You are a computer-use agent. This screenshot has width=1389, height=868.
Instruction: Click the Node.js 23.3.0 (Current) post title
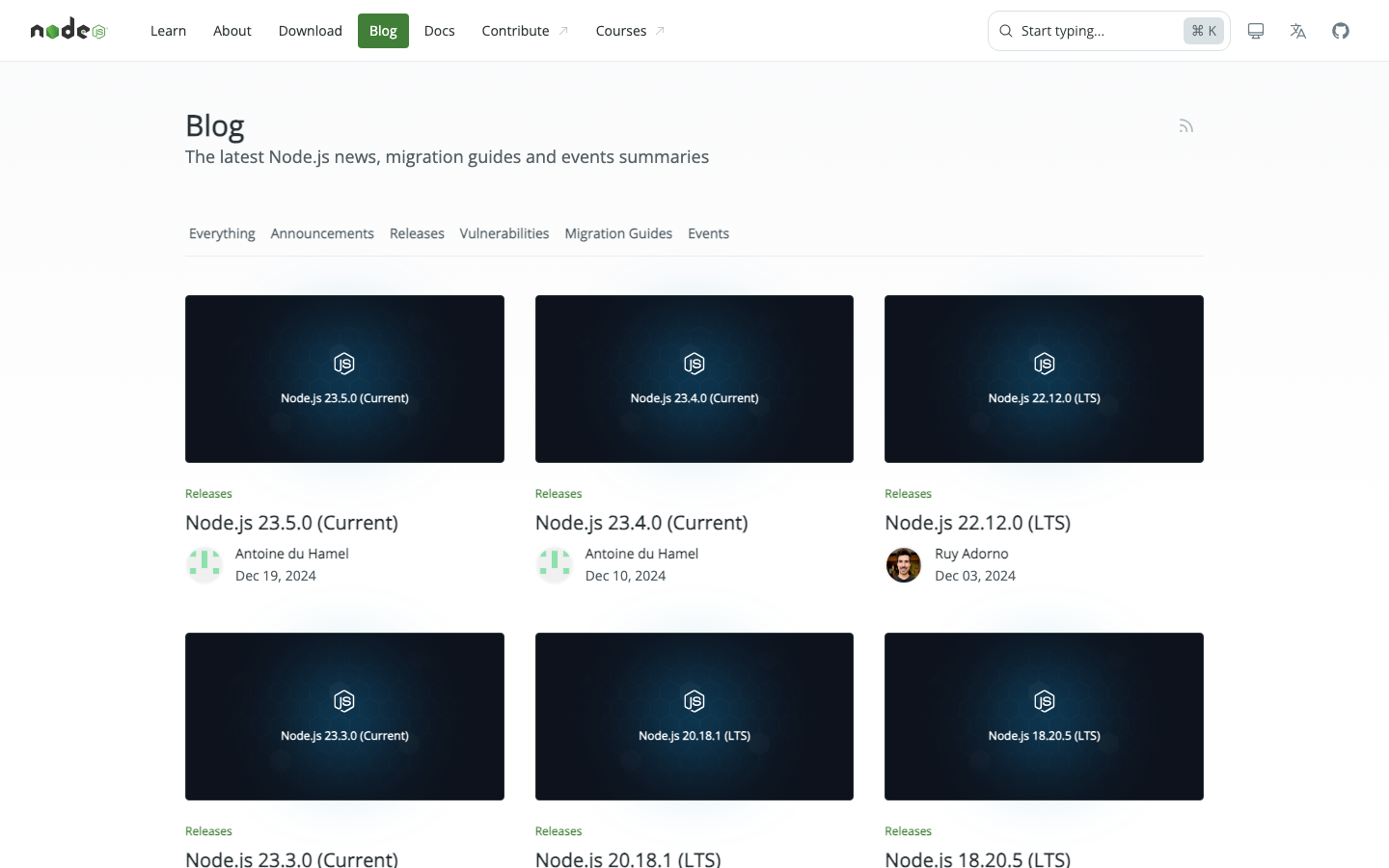point(291,858)
